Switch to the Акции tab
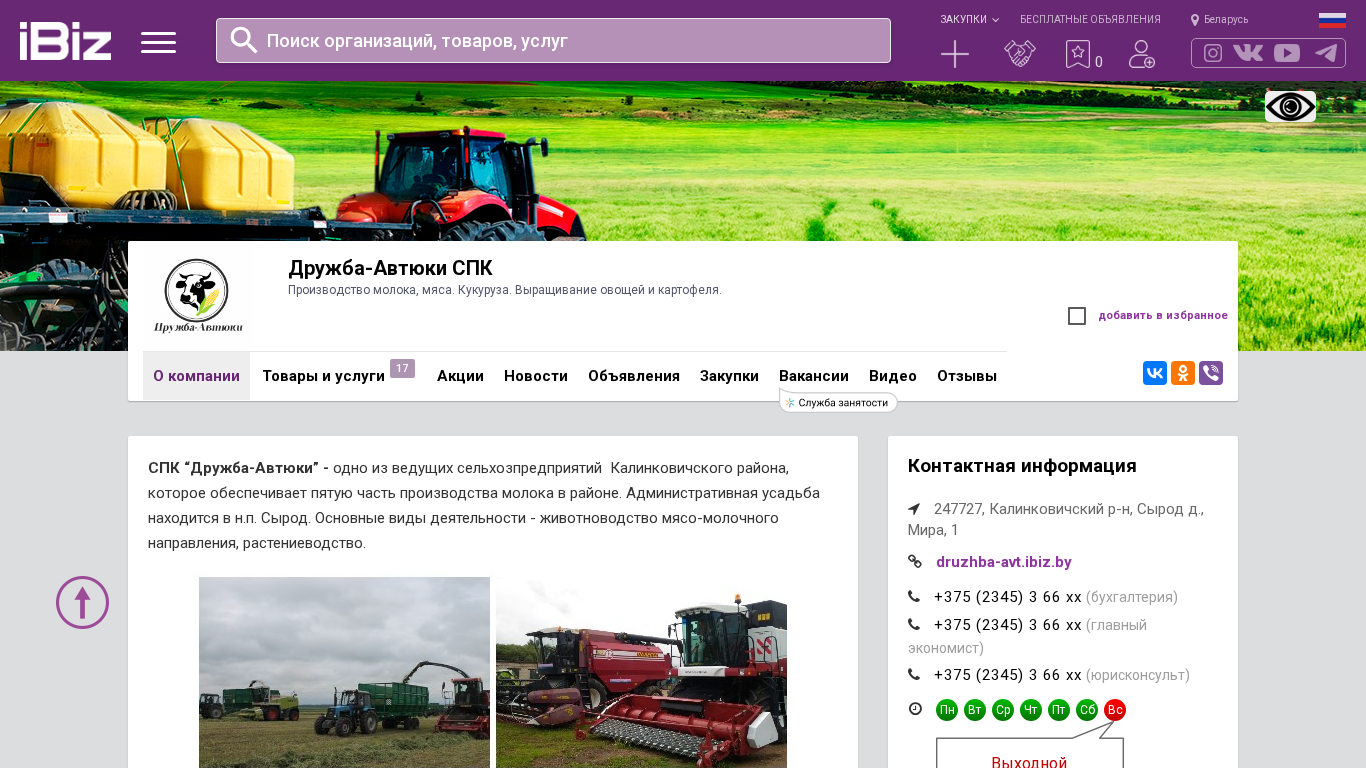Image resolution: width=1366 pixels, height=768 pixels. (x=460, y=376)
